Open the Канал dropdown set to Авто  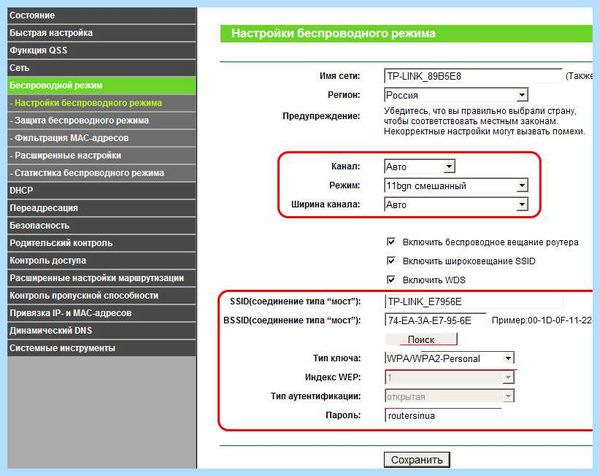(419, 166)
